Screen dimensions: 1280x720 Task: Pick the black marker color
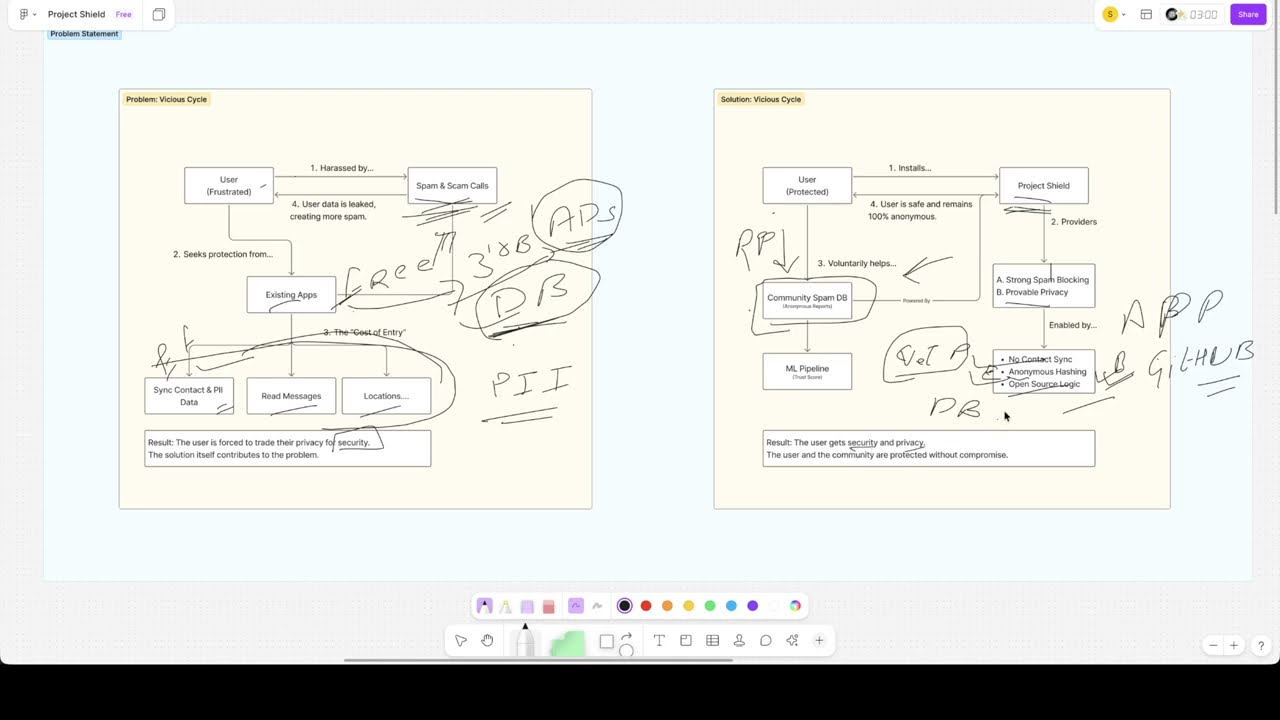[624, 606]
